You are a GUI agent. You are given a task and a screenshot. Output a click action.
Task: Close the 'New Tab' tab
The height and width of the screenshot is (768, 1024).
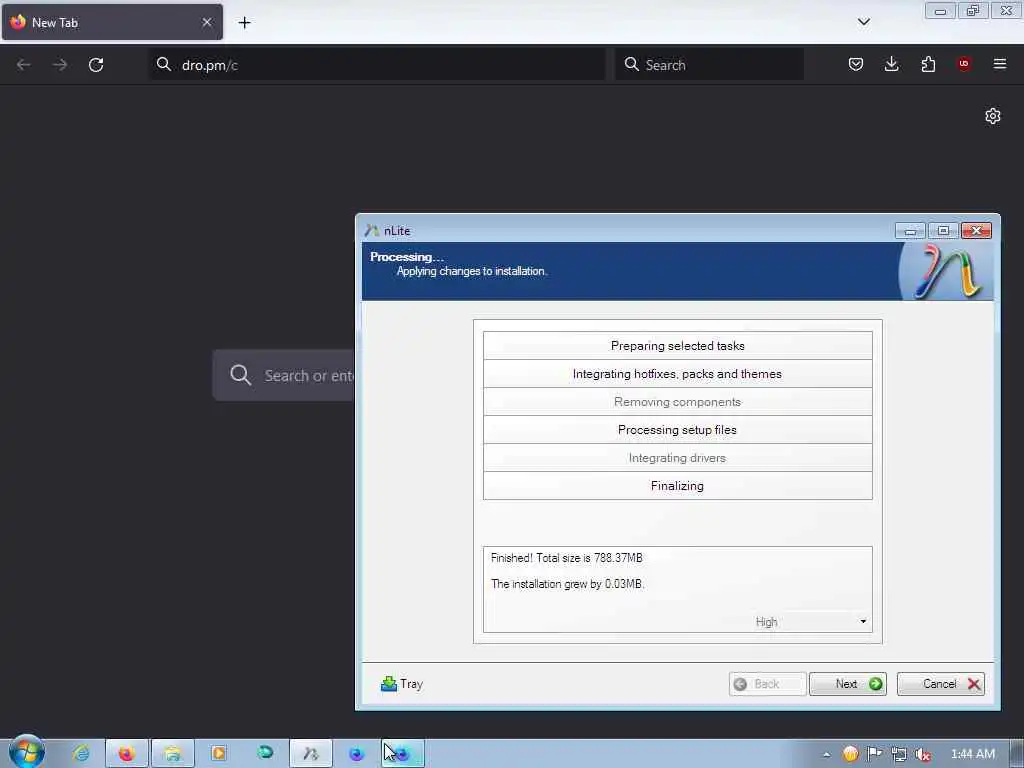pyautogui.click(x=207, y=22)
